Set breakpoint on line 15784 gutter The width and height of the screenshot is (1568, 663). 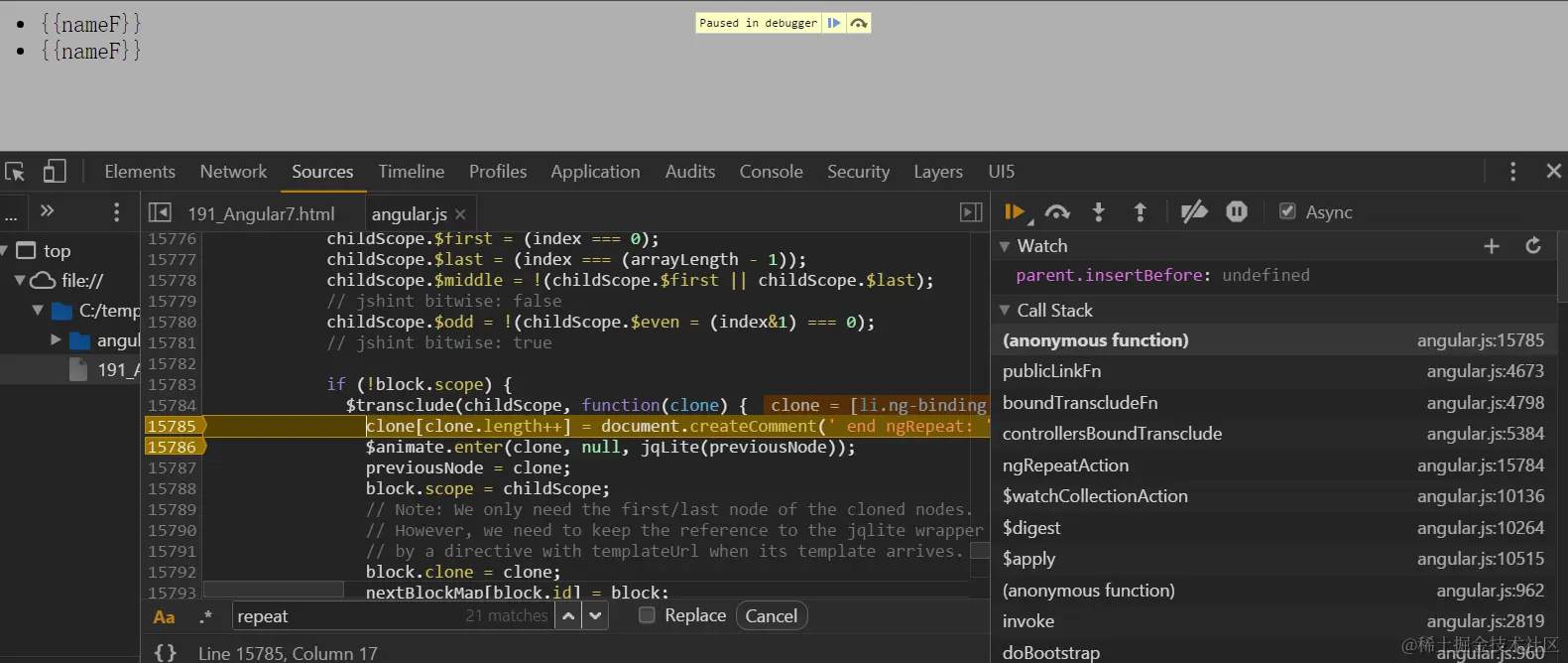(x=173, y=405)
